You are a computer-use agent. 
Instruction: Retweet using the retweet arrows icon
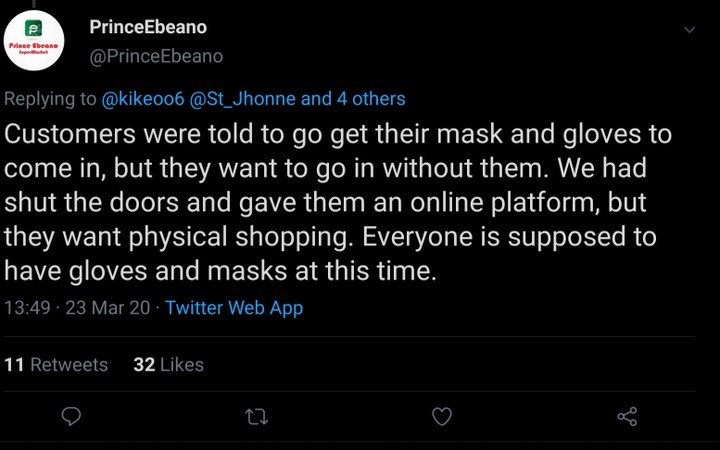(257, 416)
